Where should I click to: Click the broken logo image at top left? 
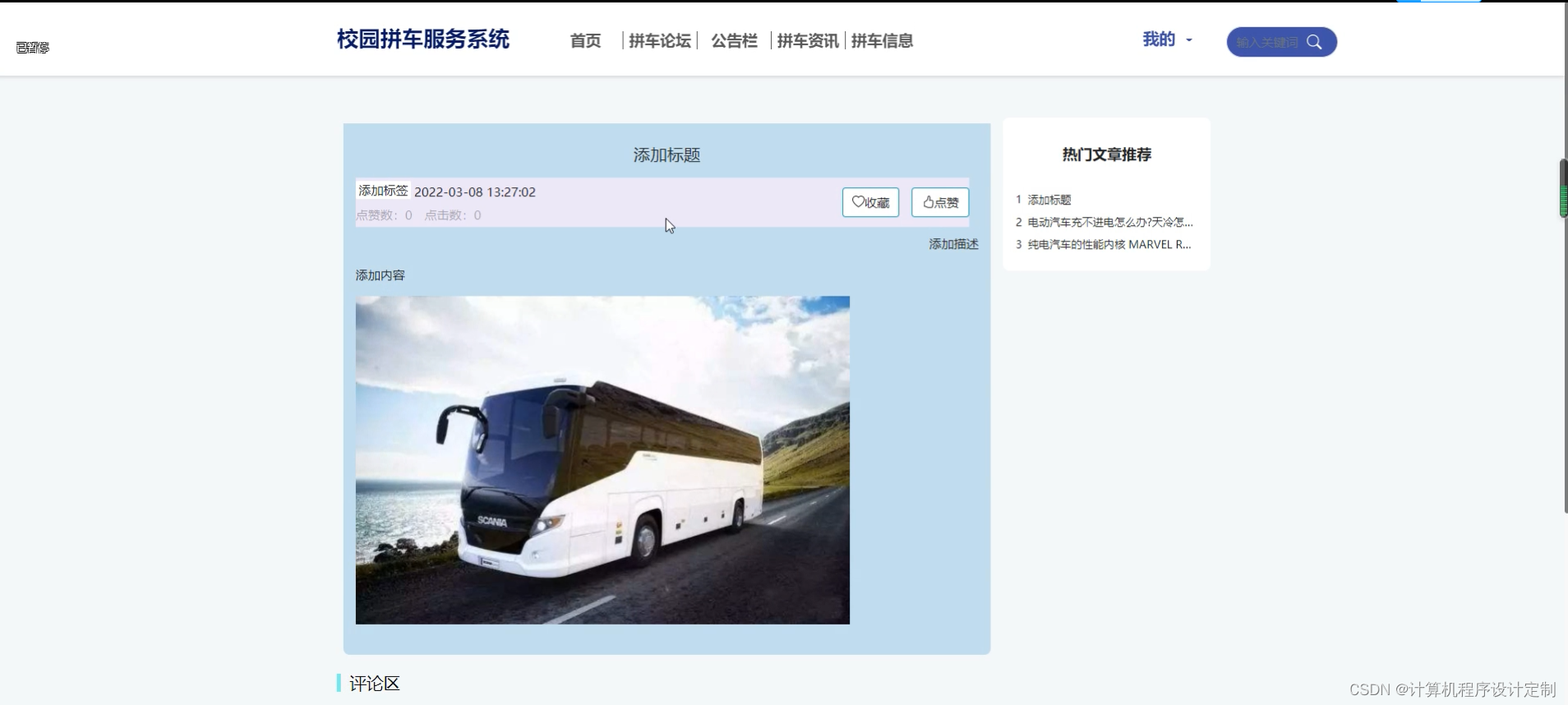[x=33, y=48]
